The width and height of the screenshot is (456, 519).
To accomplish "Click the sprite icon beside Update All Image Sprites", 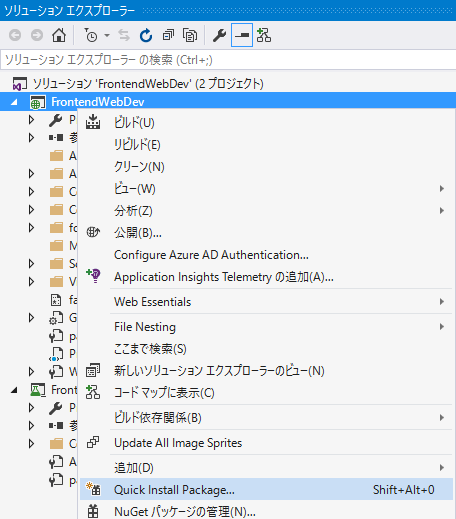I will [93, 442].
